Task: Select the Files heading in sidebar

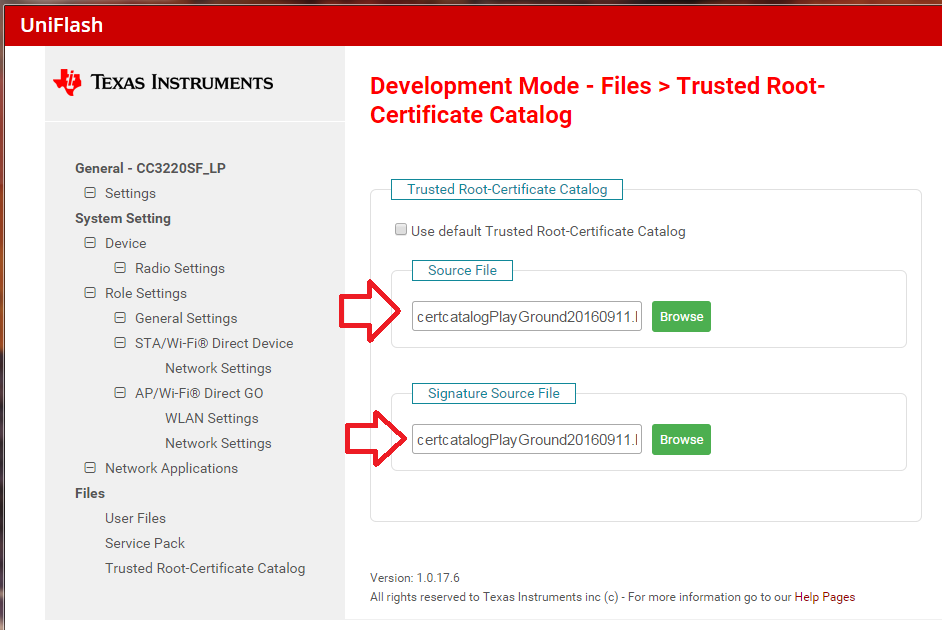Action: click(x=90, y=493)
